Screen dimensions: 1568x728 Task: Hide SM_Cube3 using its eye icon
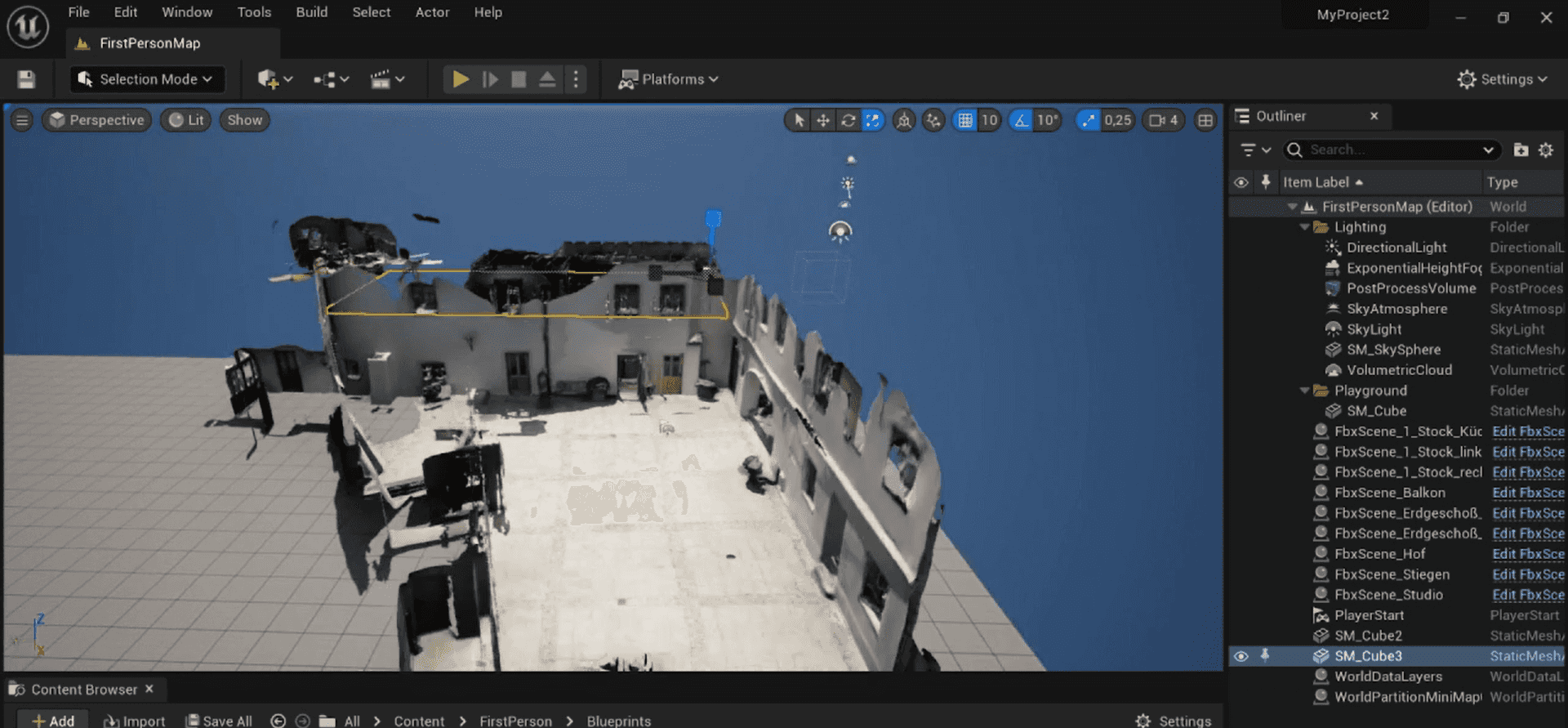pos(1241,656)
